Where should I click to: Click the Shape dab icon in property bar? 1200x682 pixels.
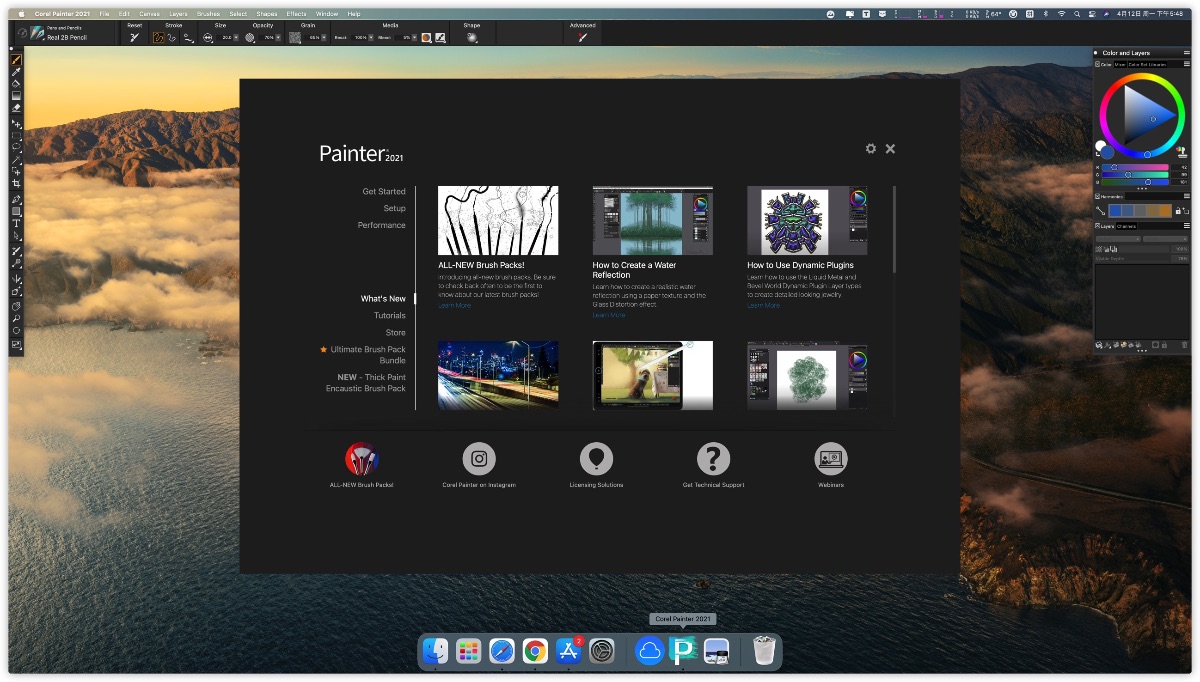471,37
